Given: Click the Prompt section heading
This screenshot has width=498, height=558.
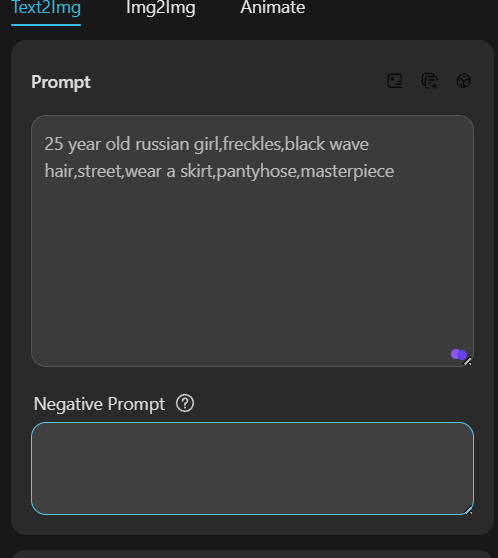Looking at the screenshot, I should 61,82.
